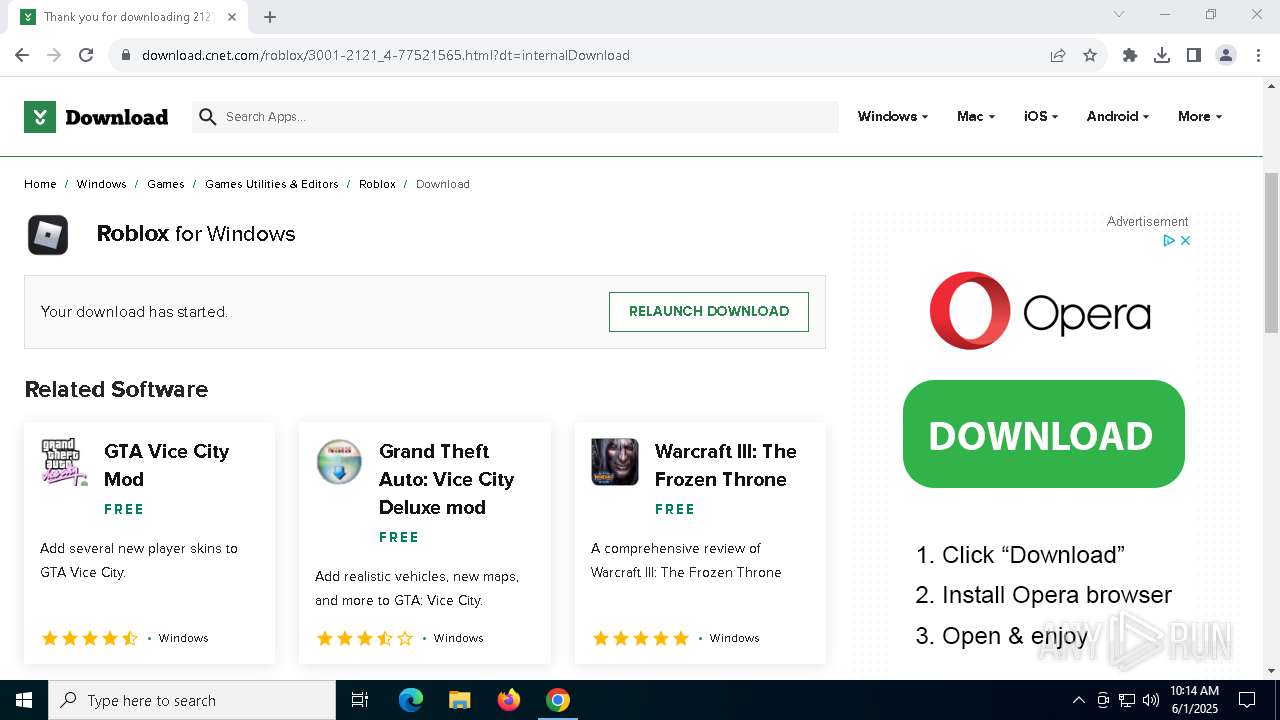Reload the current page
This screenshot has height=720, width=1280.
click(x=86, y=55)
